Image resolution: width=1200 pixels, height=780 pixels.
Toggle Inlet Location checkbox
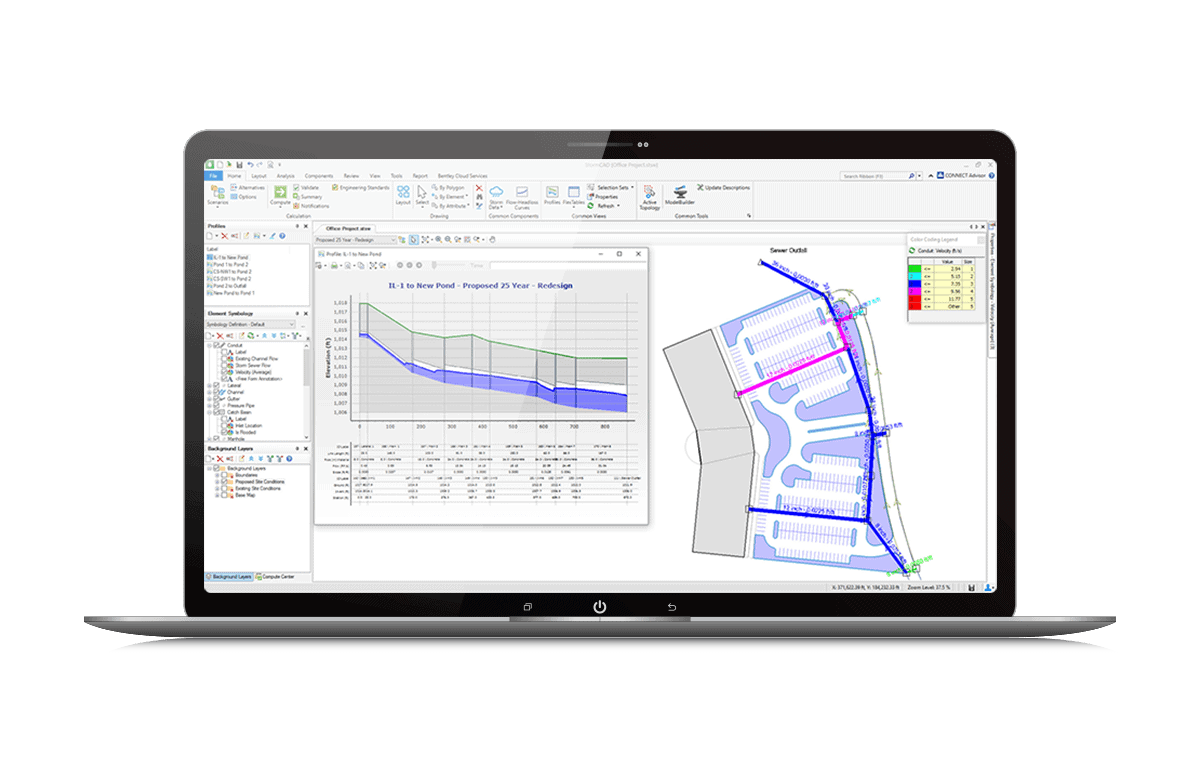click(x=224, y=425)
